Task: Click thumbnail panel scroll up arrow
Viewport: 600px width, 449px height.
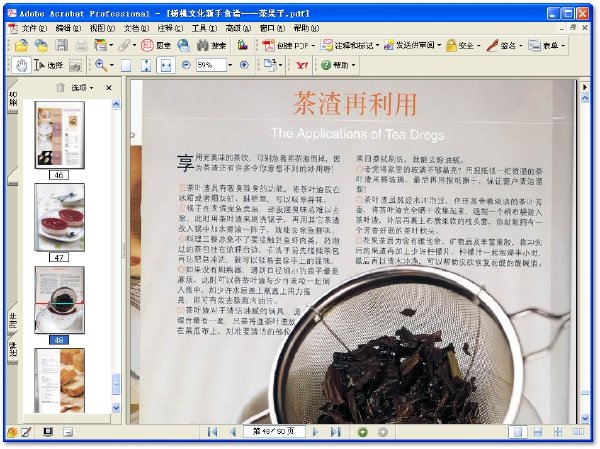Action: (116, 104)
